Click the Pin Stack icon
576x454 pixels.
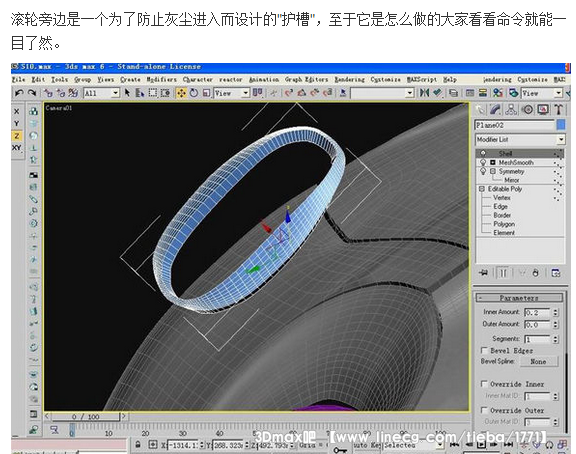484,273
